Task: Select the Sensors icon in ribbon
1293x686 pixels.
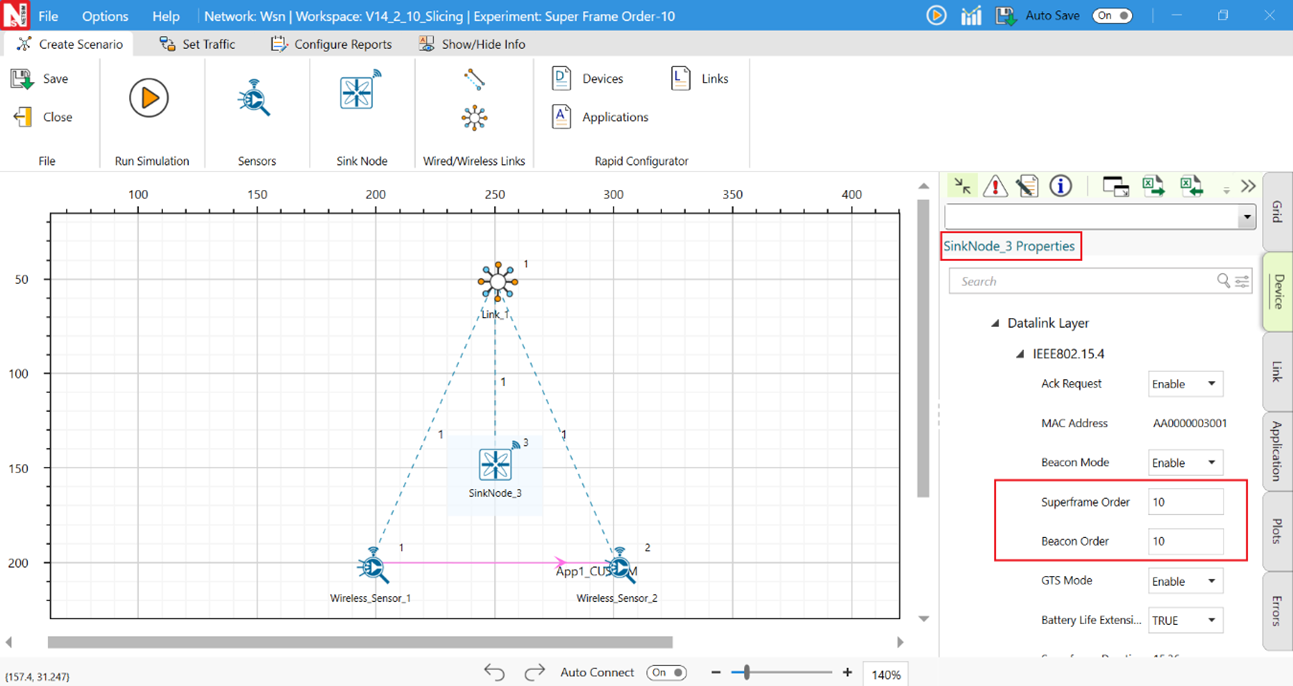Action: coord(254,98)
